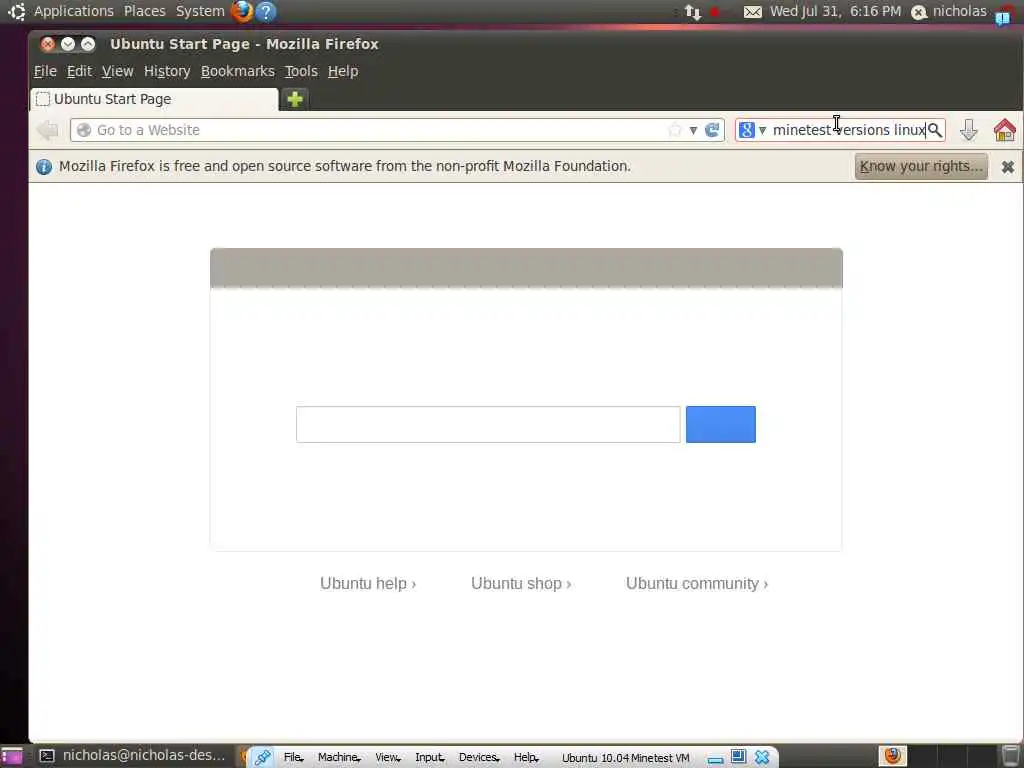Open the Applications menu in top panel
Image resolution: width=1024 pixels, height=768 pixels.
pos(74,11)
